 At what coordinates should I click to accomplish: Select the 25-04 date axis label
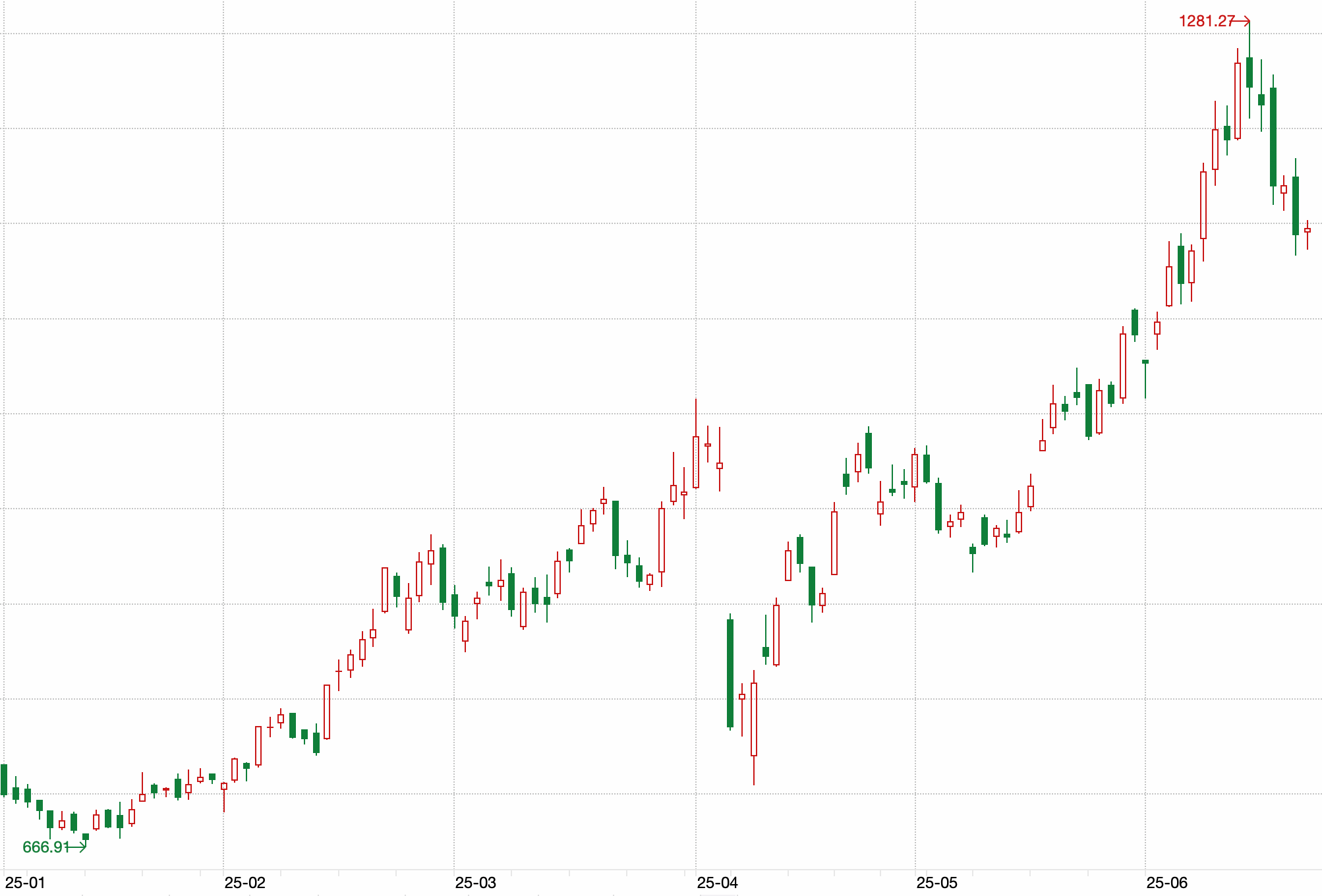click(x=717, y=883)
